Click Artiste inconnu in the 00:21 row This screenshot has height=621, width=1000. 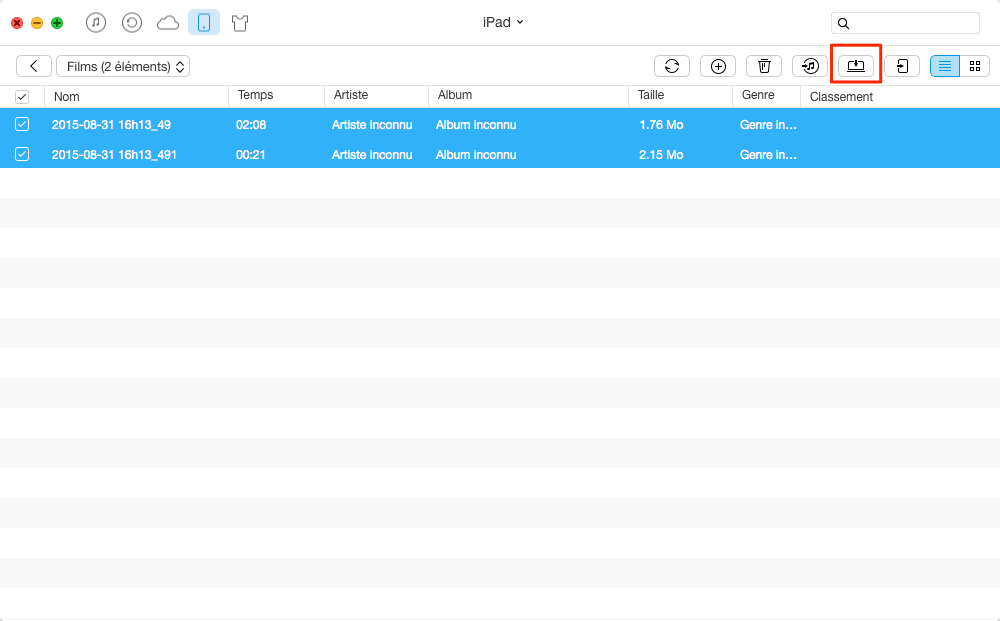tap(372, 155)
